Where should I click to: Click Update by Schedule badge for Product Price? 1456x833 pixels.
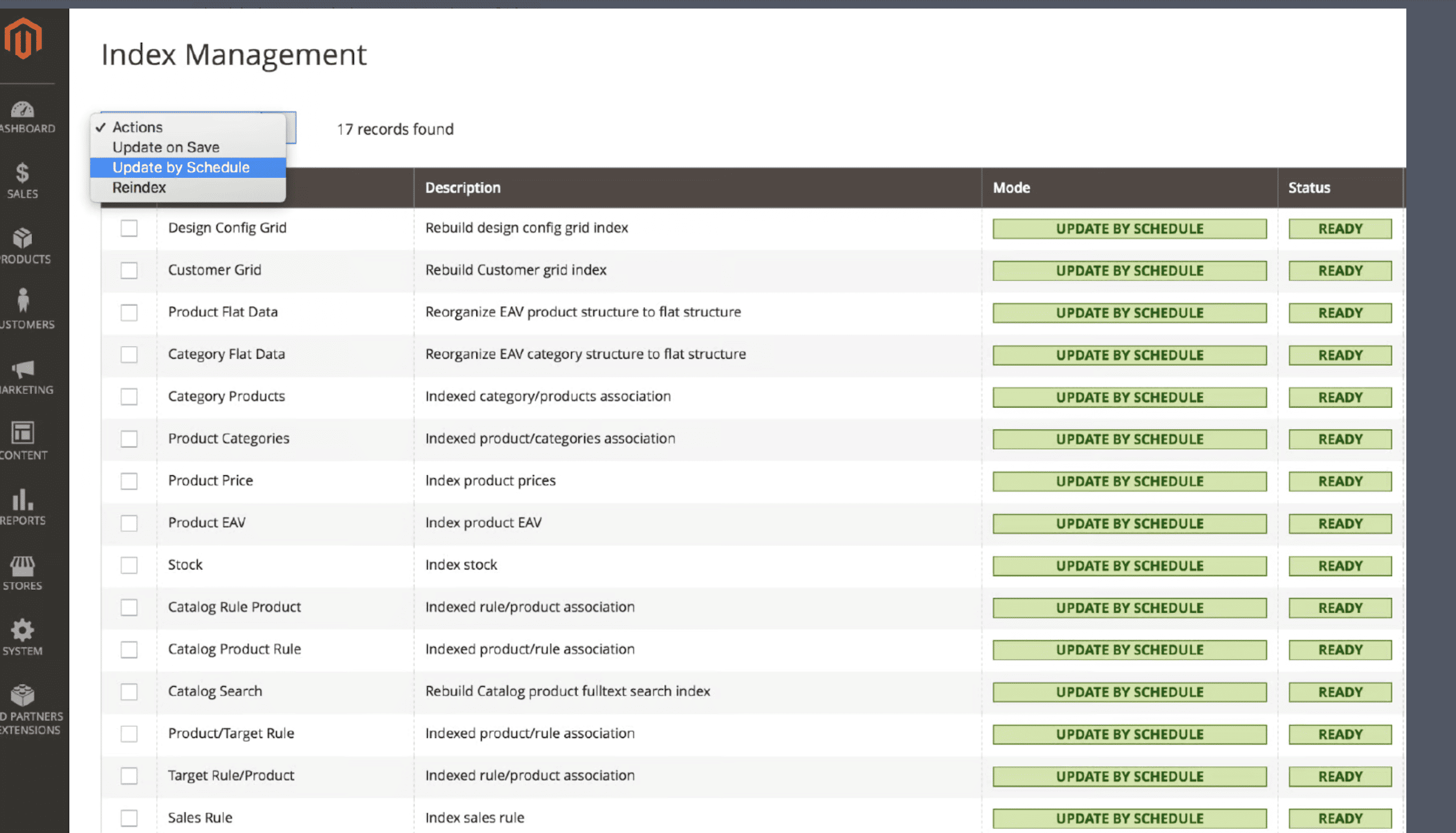(1129, 482)
